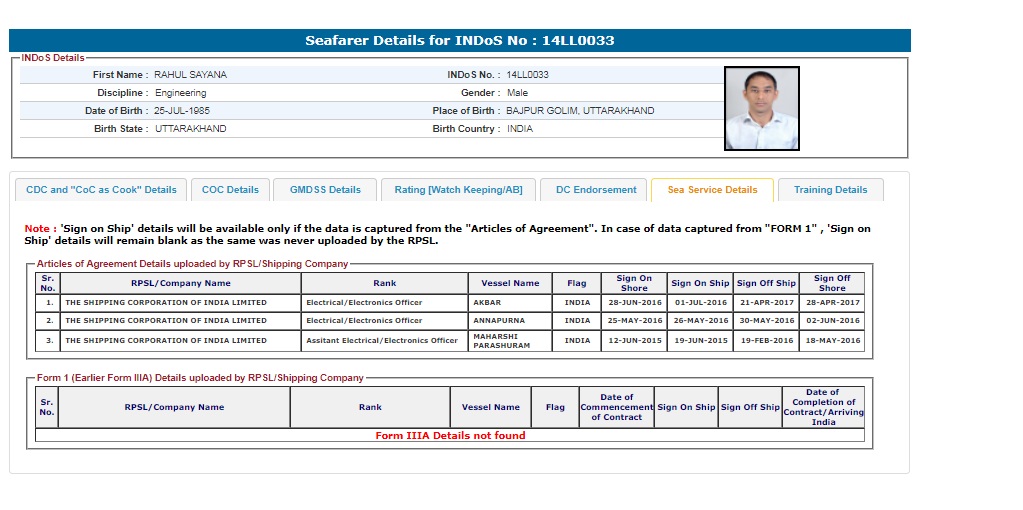Go to the DC Endorsement tab
The height and width of the screenshot is (510, 1023).
coord(596,190)
